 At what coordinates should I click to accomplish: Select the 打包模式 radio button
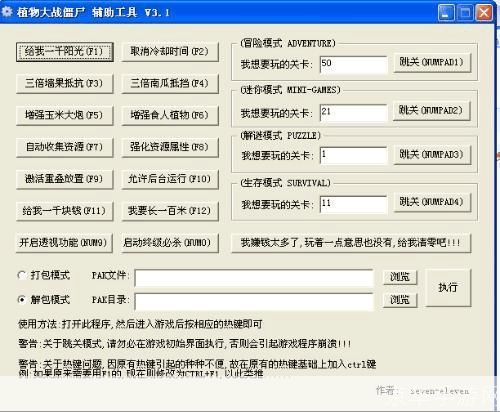point(22,275)
